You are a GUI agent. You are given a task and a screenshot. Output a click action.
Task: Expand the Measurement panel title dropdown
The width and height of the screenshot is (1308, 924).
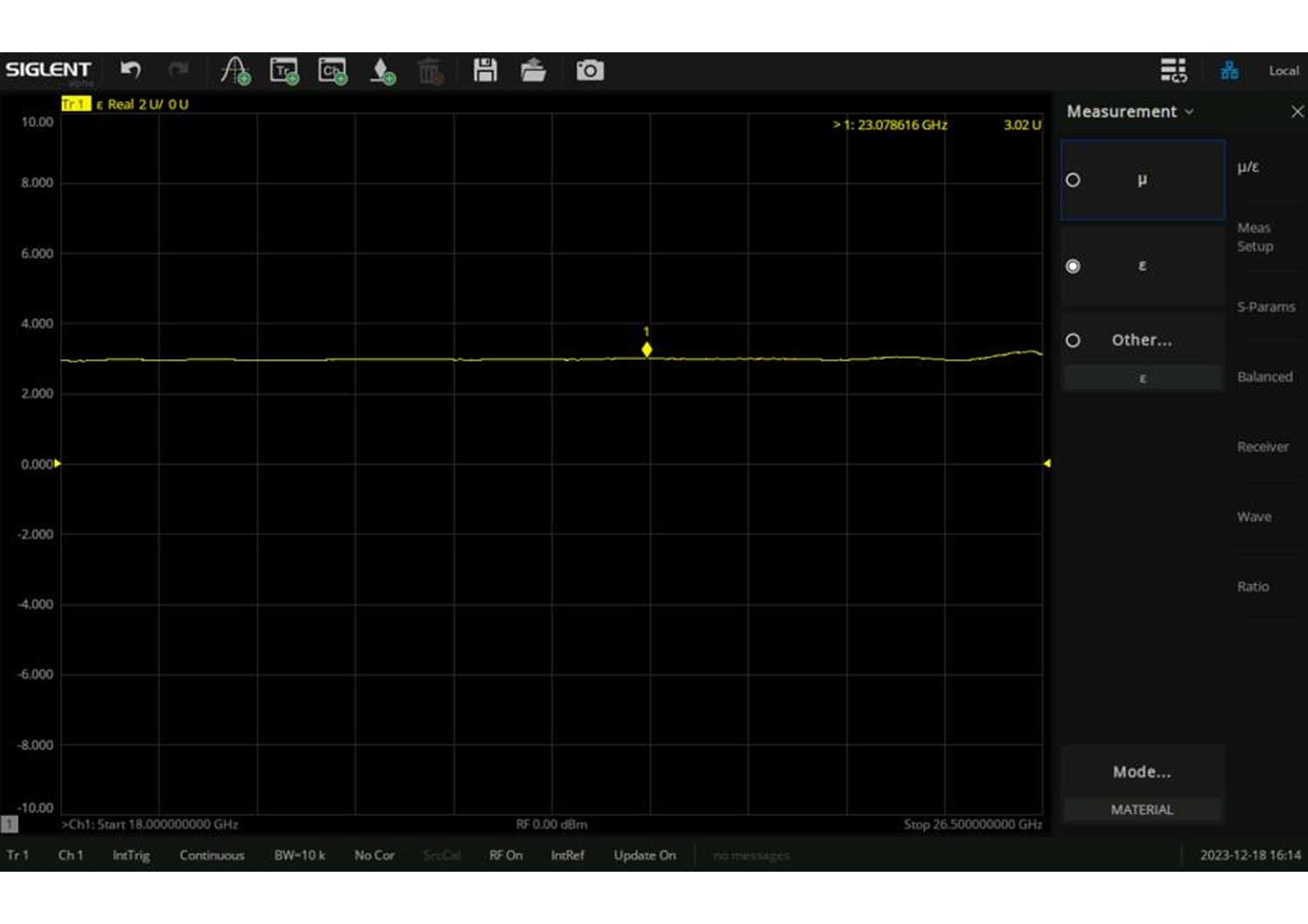pos(1130,112)
